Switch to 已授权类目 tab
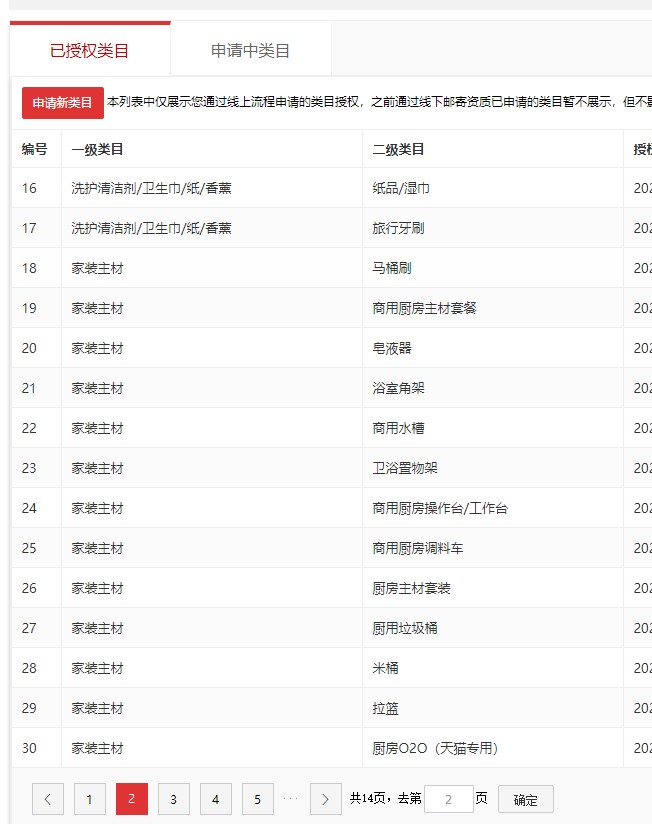Viewport: 652px width, 824px height. [90, 51]
